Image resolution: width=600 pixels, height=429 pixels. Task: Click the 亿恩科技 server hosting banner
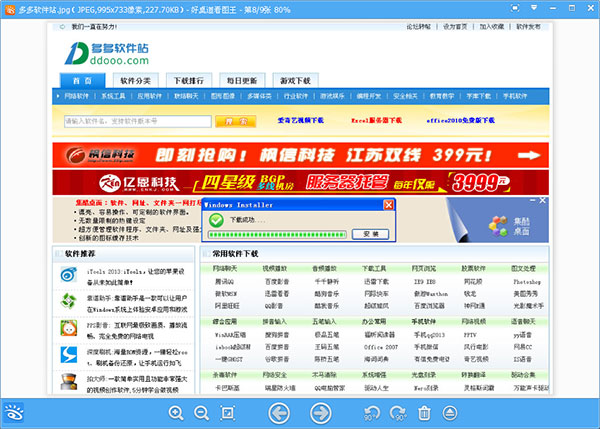coord(300,183)
